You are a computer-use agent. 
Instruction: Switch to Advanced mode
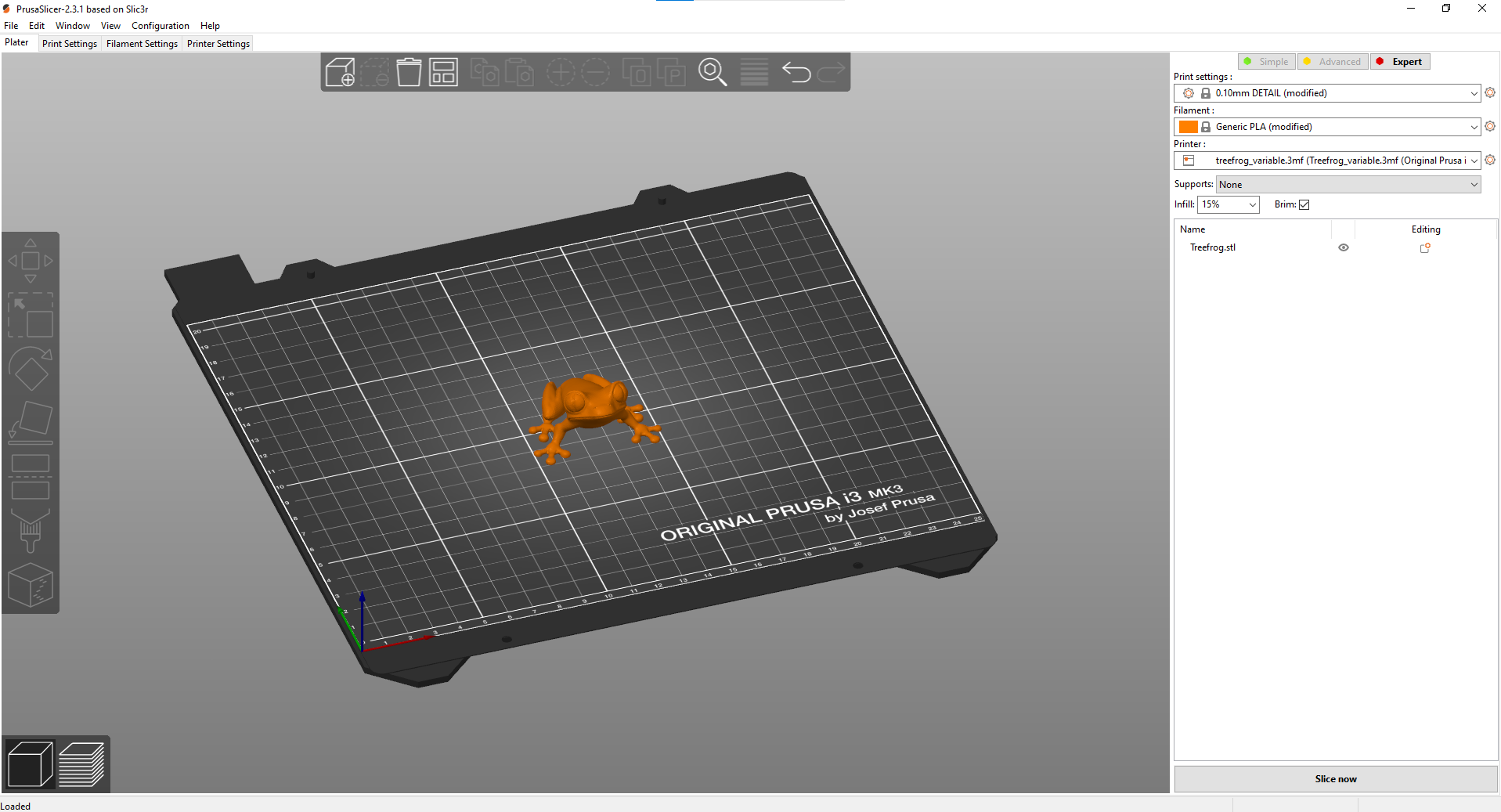coord(1332,62)
